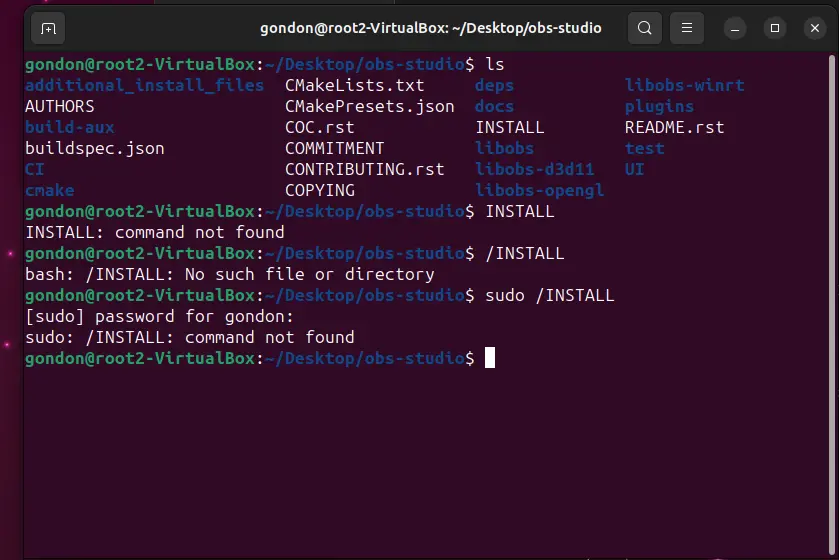Click the terminal window title text
This screenshot has width=839, height=560.
431,28
